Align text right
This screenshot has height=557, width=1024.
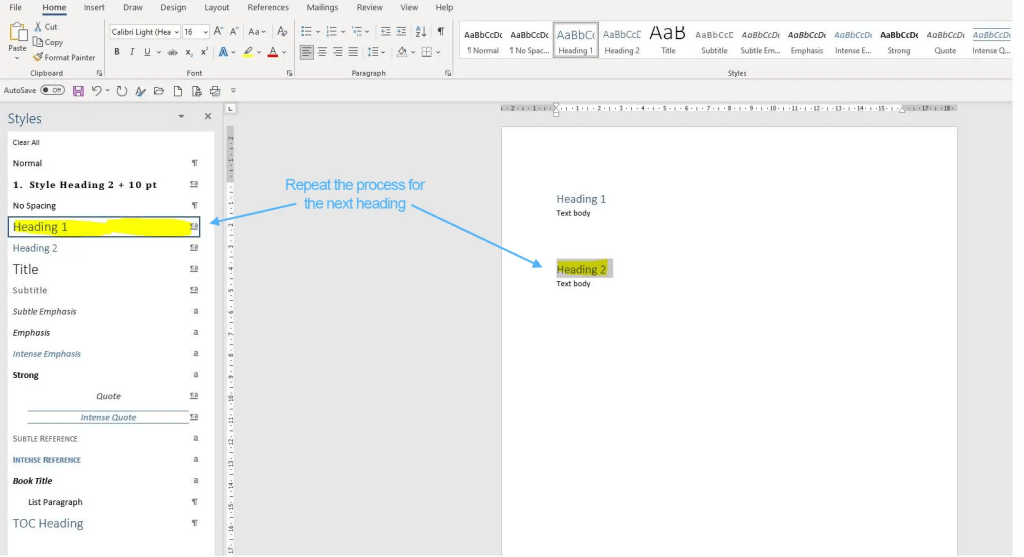pyautogui.click(x=338, y=52)
